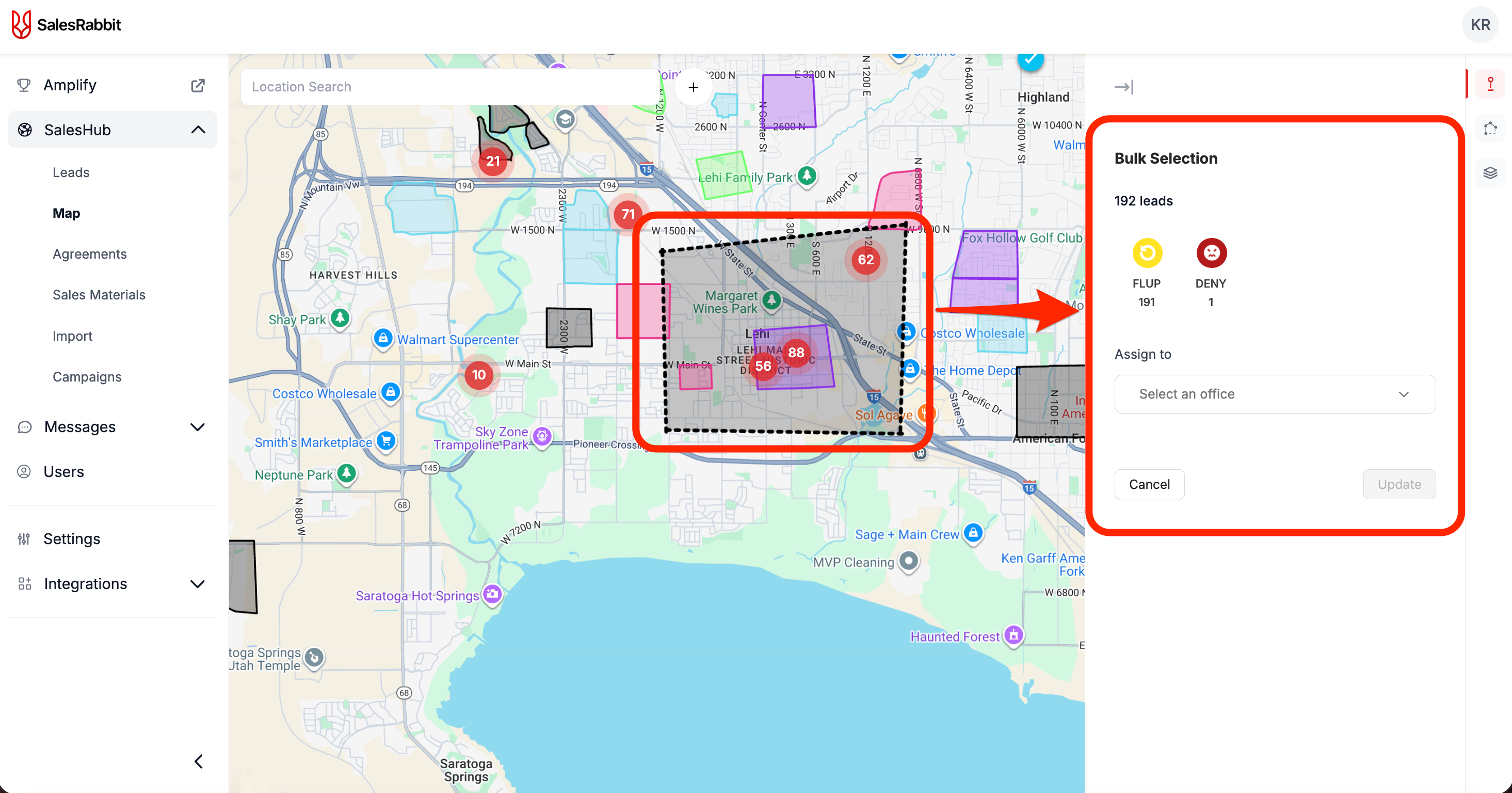Click the red DENY status icon
The width and height of the screenshot is (1512, 793).
[1211, 253]
